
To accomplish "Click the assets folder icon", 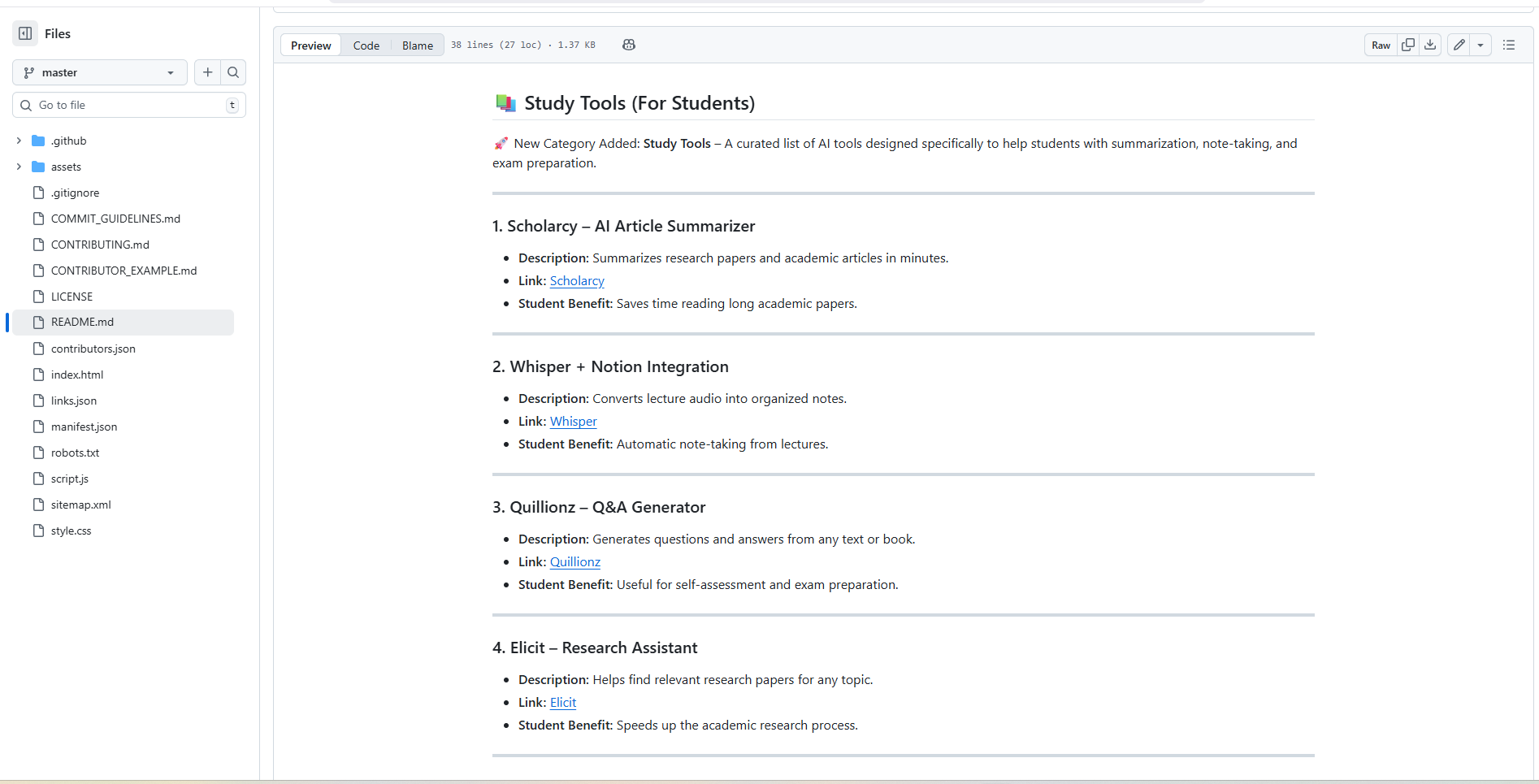I will (38, 167).
